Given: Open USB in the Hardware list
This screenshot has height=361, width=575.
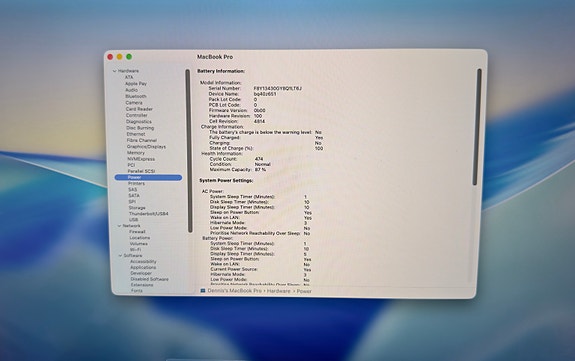Looking at the screenshot, I should tap(133, 220).
